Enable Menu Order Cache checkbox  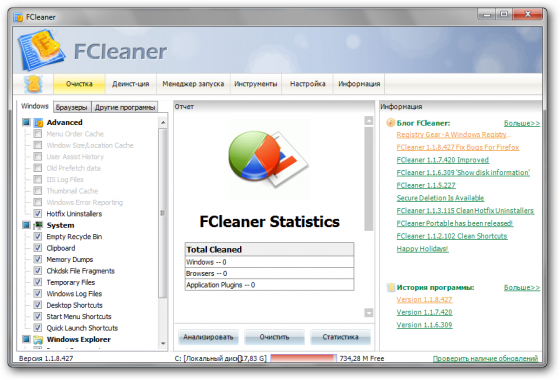click(38, 134)
